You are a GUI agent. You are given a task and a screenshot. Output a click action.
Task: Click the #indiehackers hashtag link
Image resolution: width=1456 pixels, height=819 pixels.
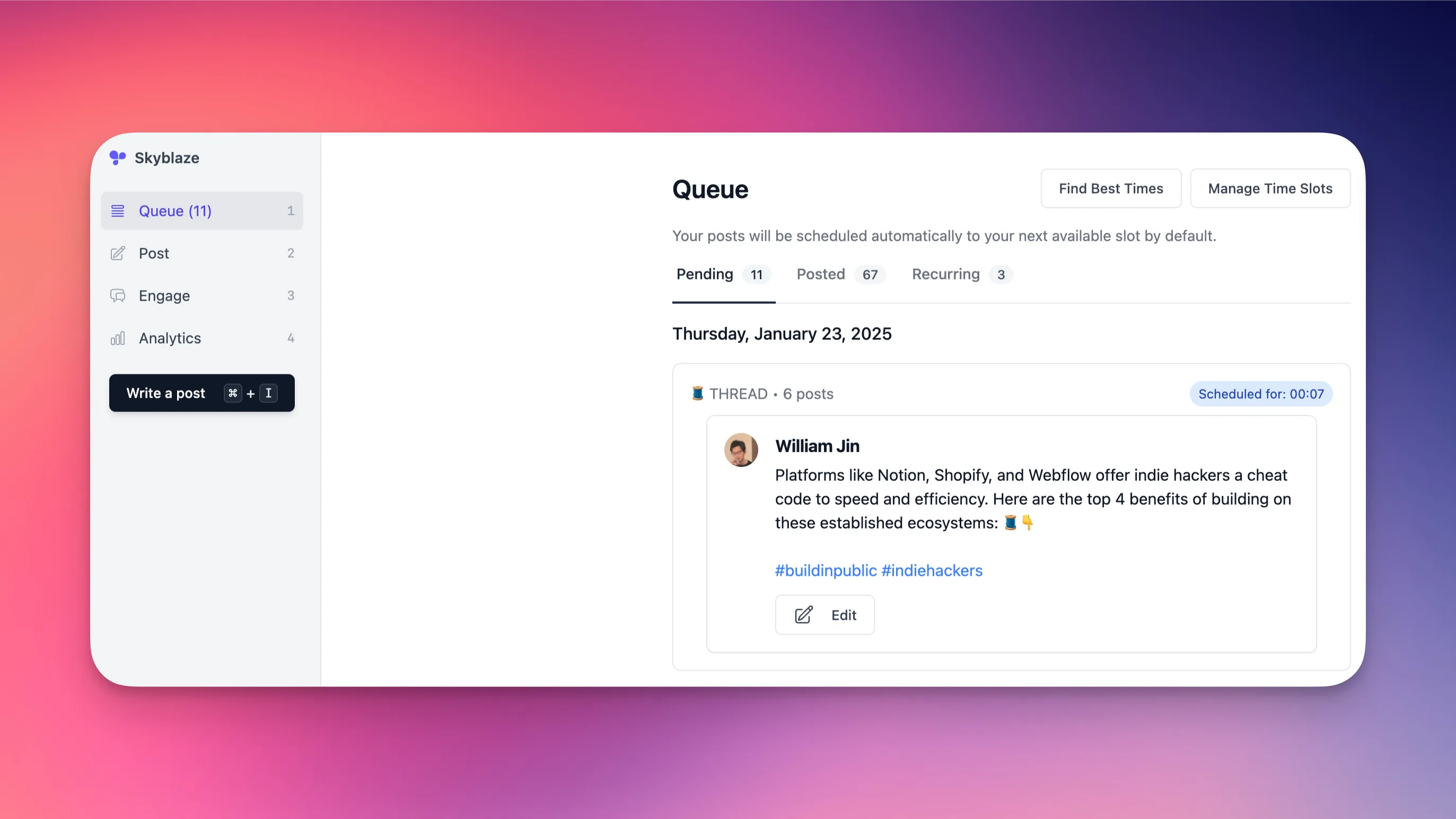point(932,569)
